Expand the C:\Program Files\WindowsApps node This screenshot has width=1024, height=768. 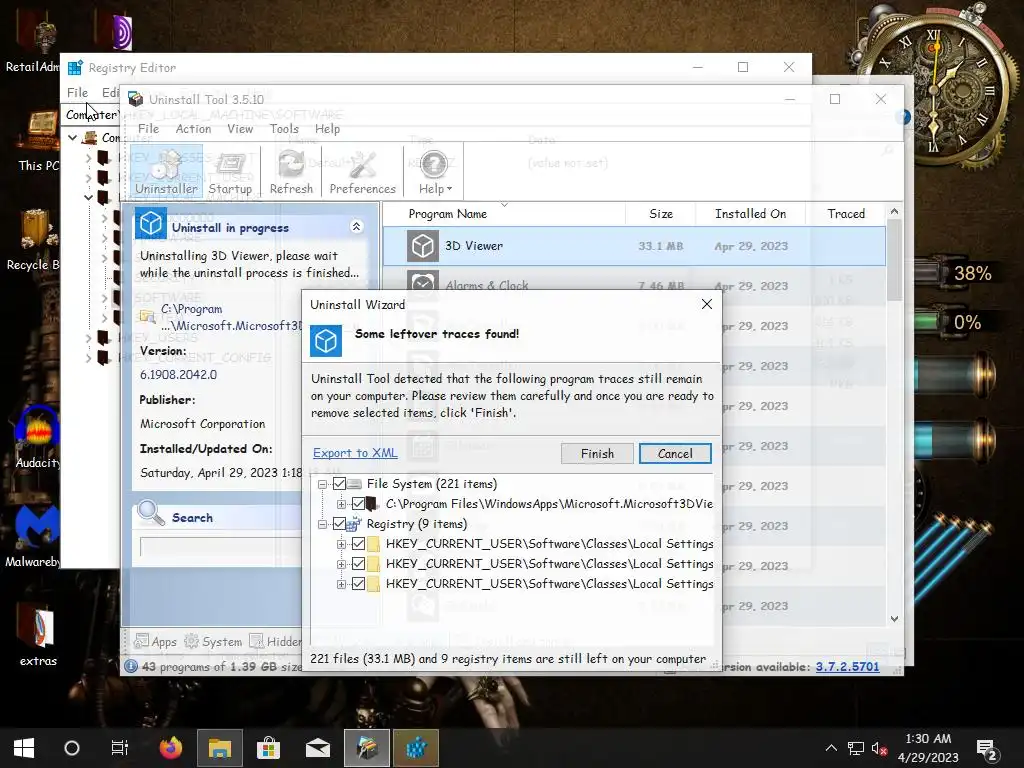pos(341,504)
